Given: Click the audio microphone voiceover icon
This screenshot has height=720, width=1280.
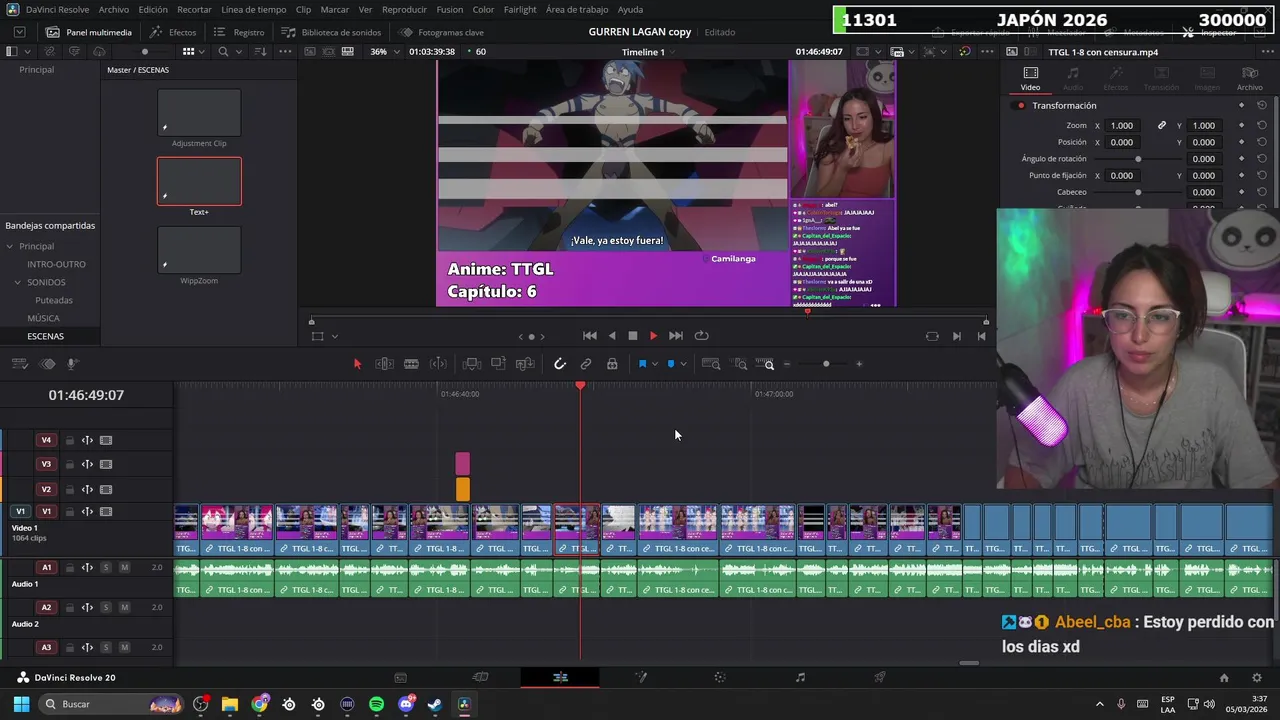Looking at the screenshot, I should coord(72,364).
